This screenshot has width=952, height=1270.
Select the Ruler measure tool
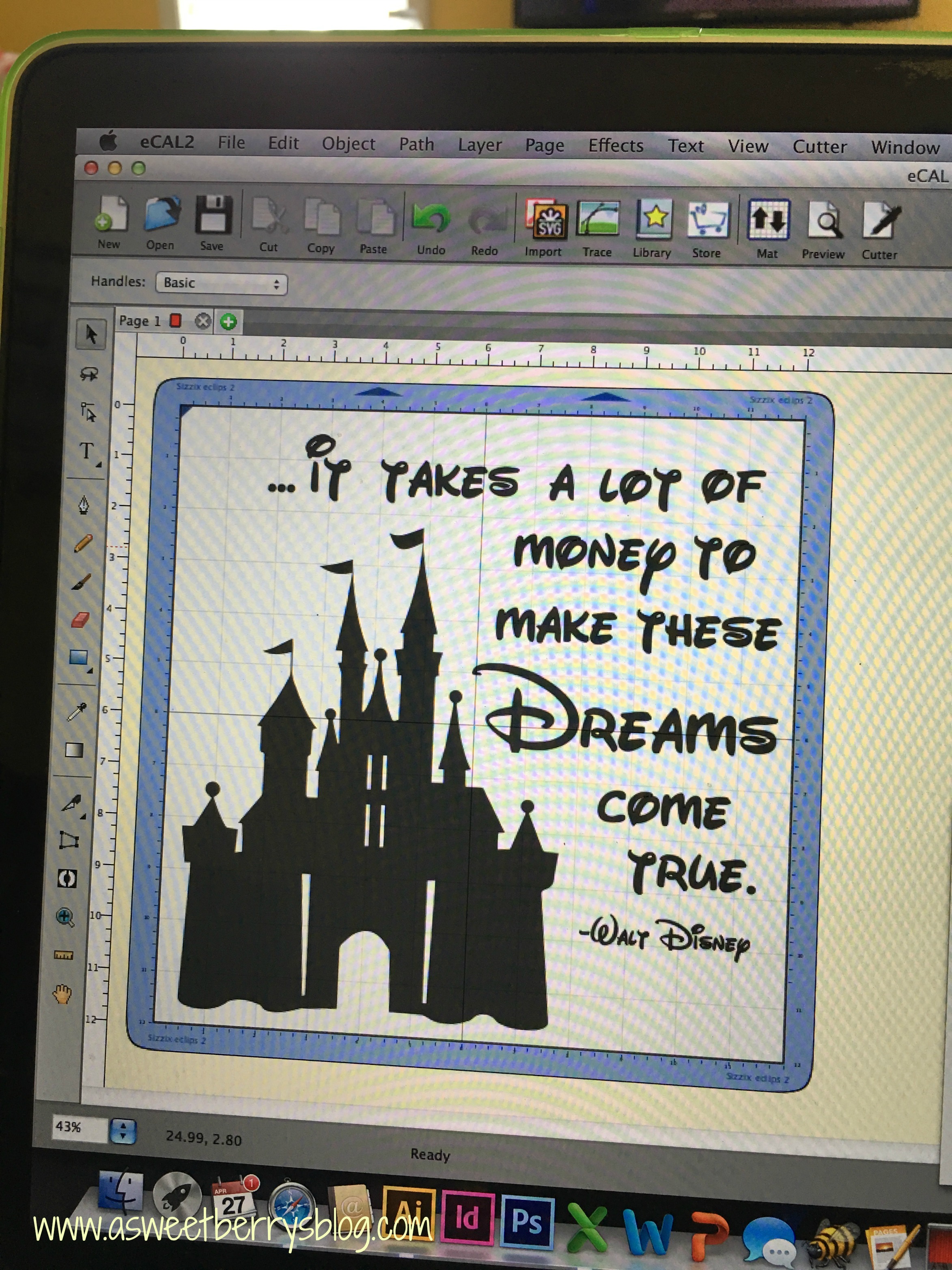pyautogui.click(x=64, y=955)
